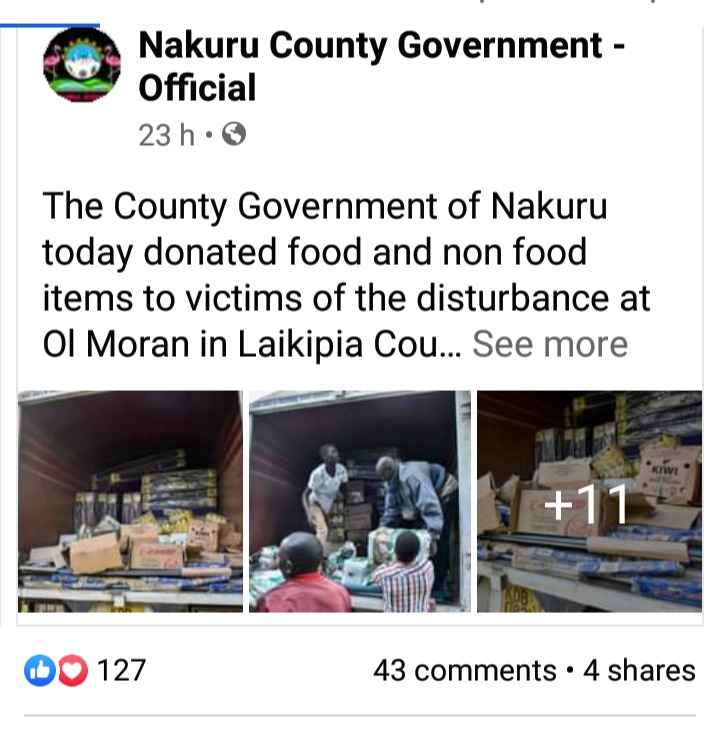The height and width of the screenshot is (733, 719).
Task: Open the 23 h post timestamp
Action: pyautogui.click(x=166, y=135)
